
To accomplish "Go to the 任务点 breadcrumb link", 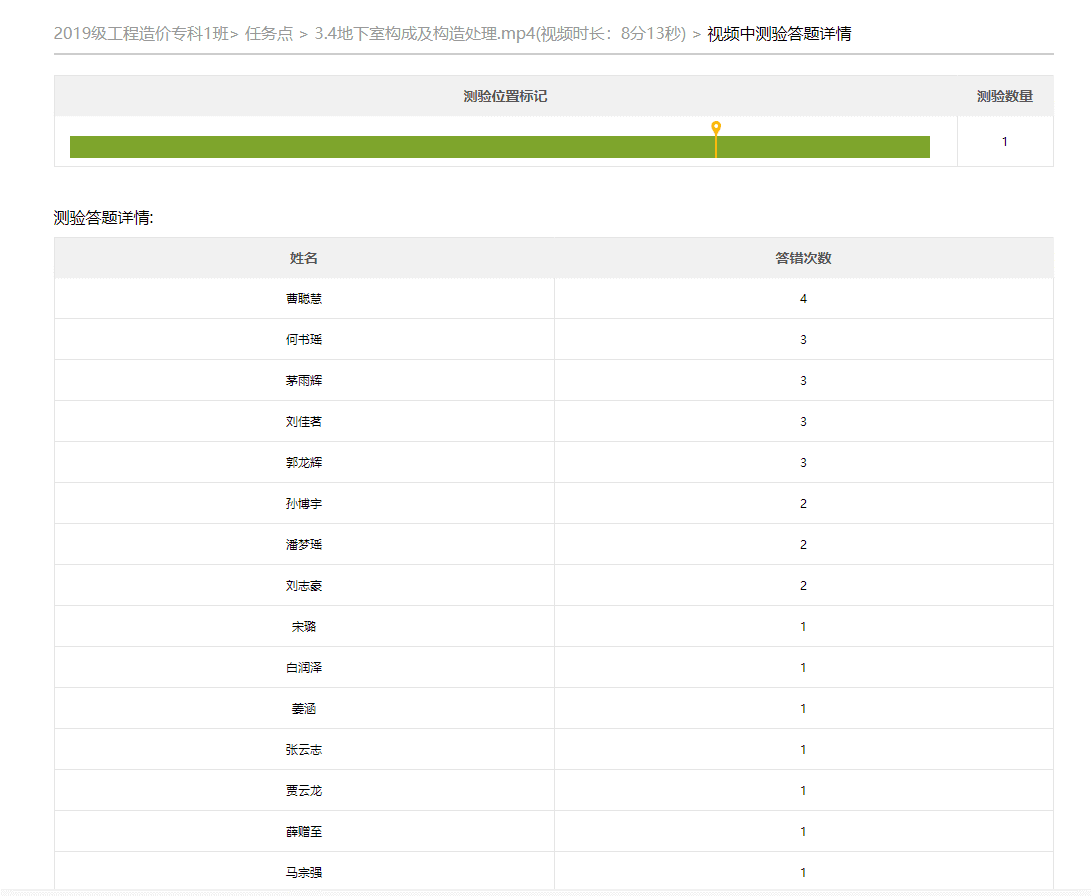I will [x=269, y=34].
